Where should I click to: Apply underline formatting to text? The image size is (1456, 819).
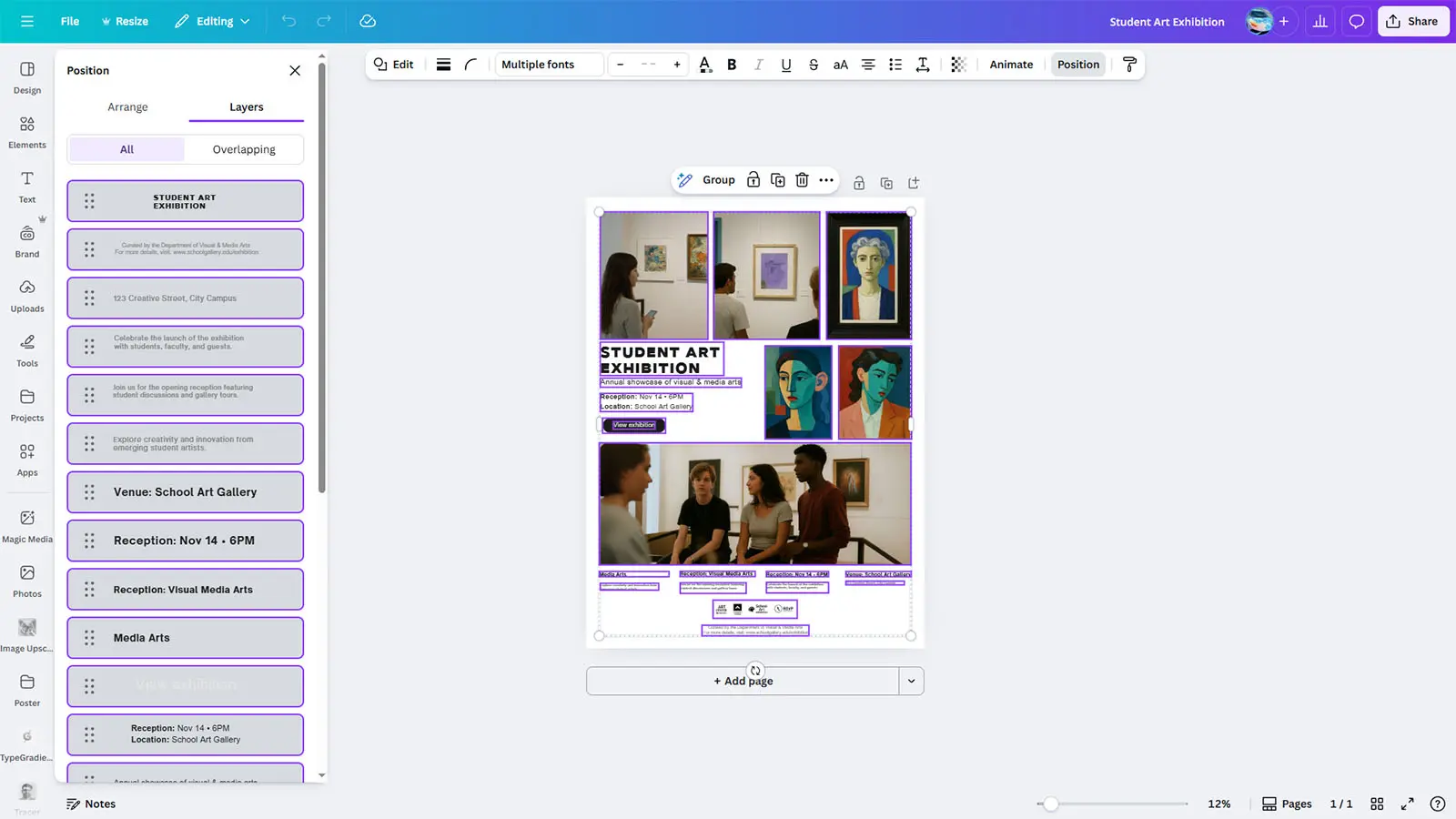786,65
